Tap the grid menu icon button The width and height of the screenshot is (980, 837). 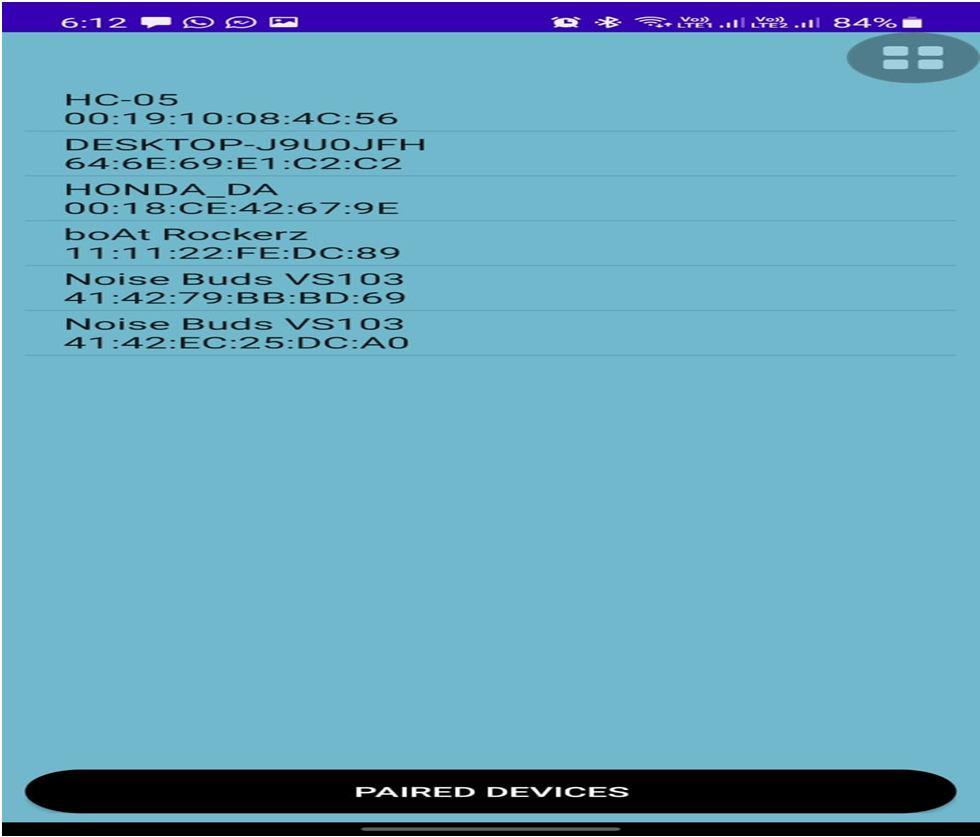(912, 58)
